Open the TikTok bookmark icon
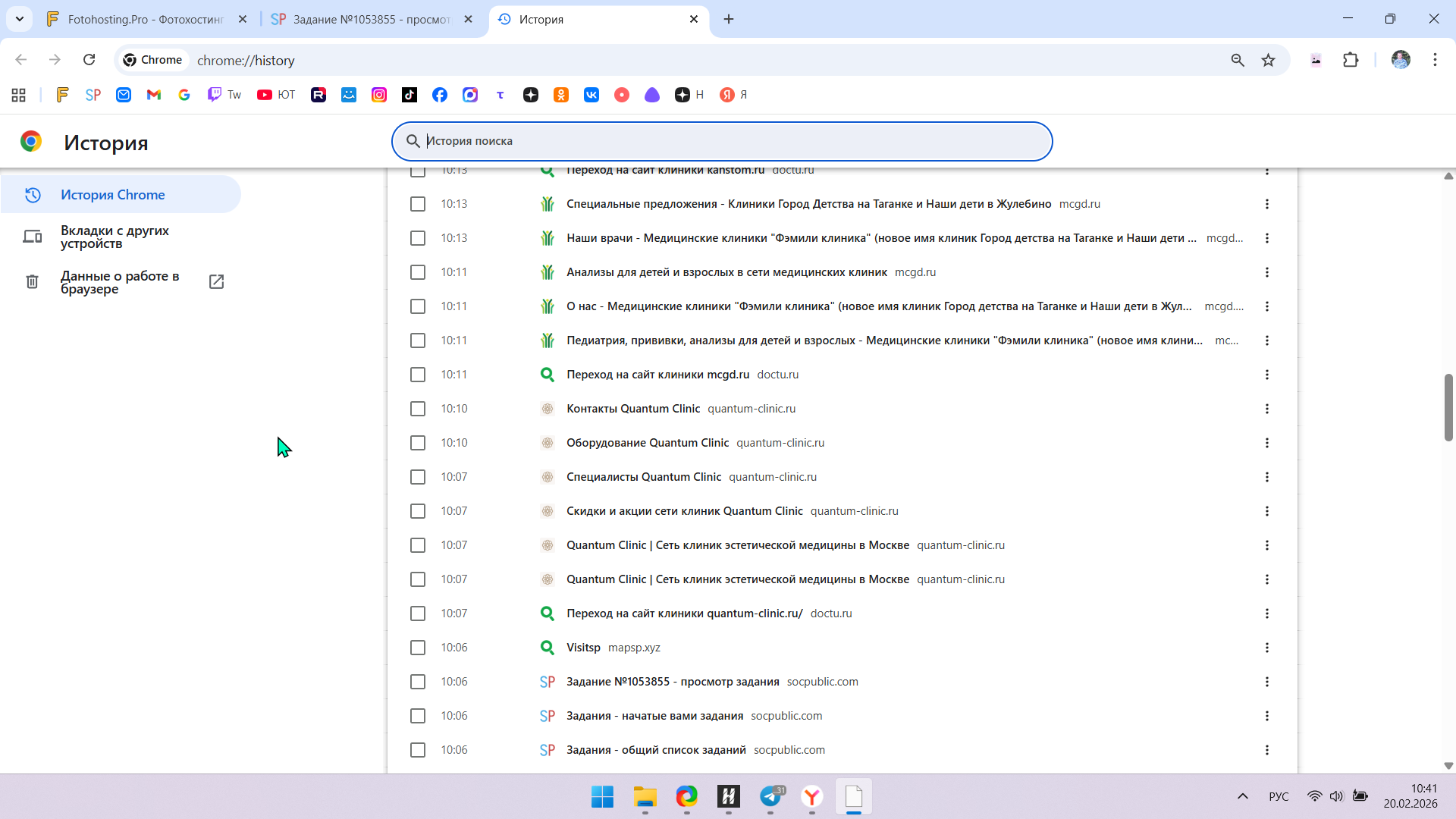 coord(409,95)
